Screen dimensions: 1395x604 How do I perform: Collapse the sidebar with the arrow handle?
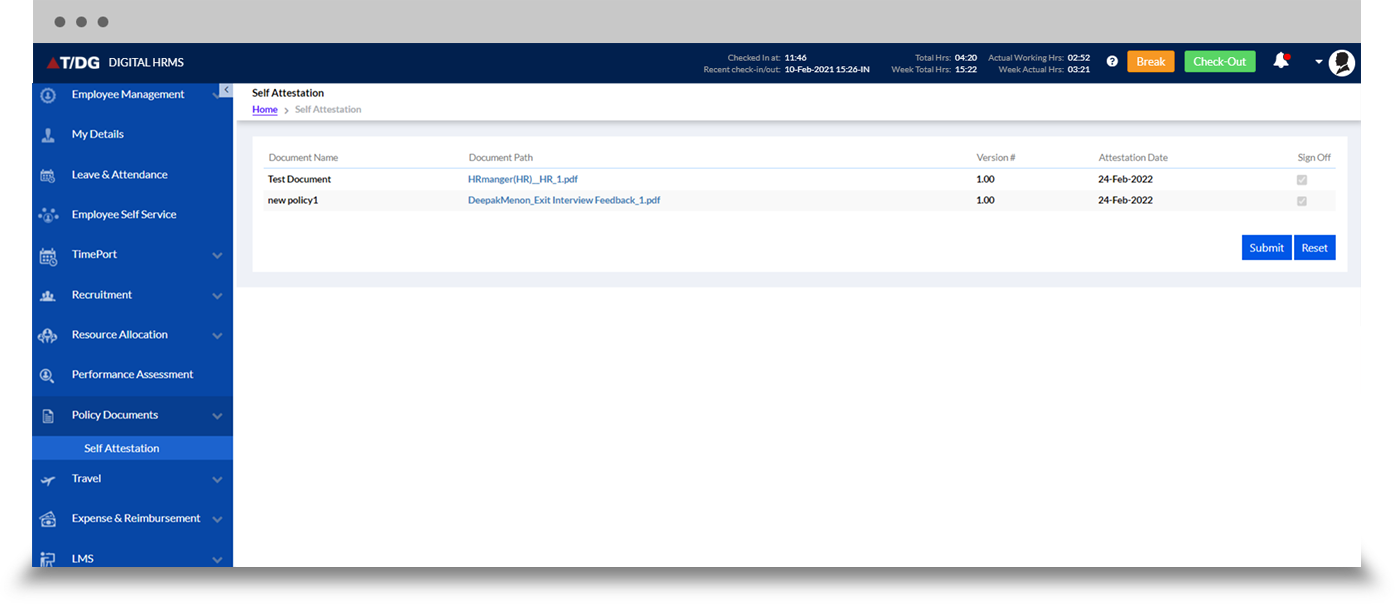[x=227, y=90]
